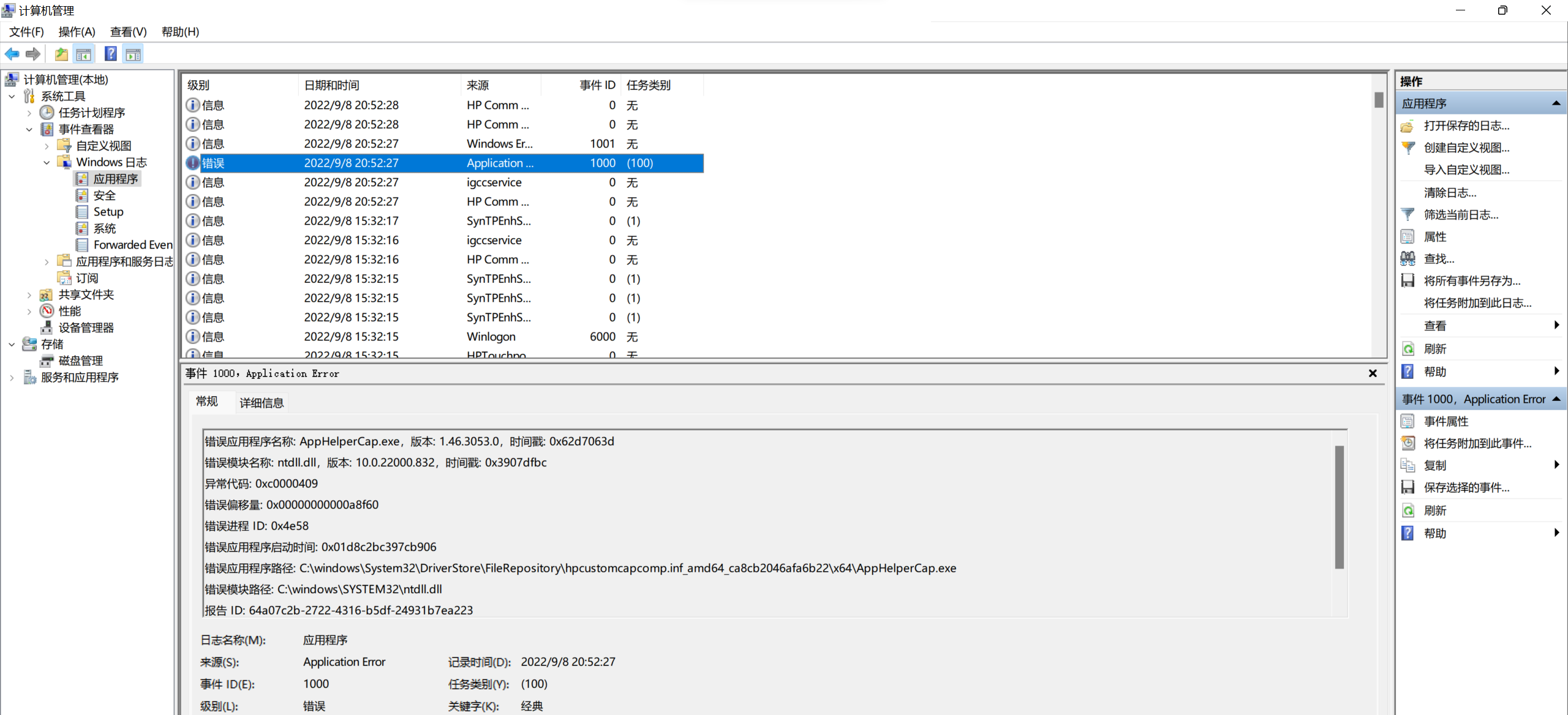Image resolution: width=1568 pixels, height=715 pixels.
Task: Switch to the 详细信息 tab
Action: tap(262, 403)
